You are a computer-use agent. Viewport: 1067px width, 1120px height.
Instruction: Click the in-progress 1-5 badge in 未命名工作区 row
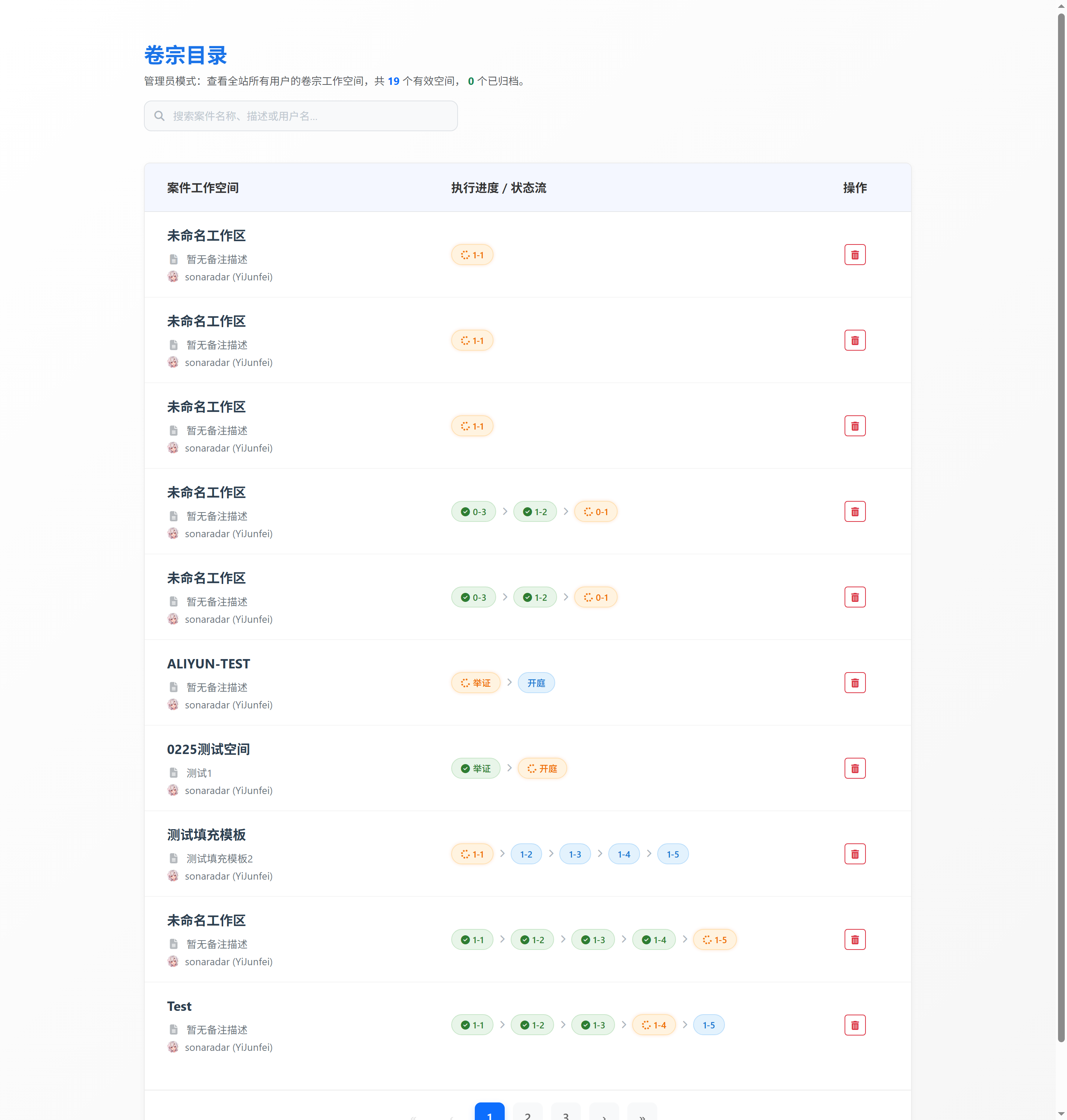pos(714,940)
